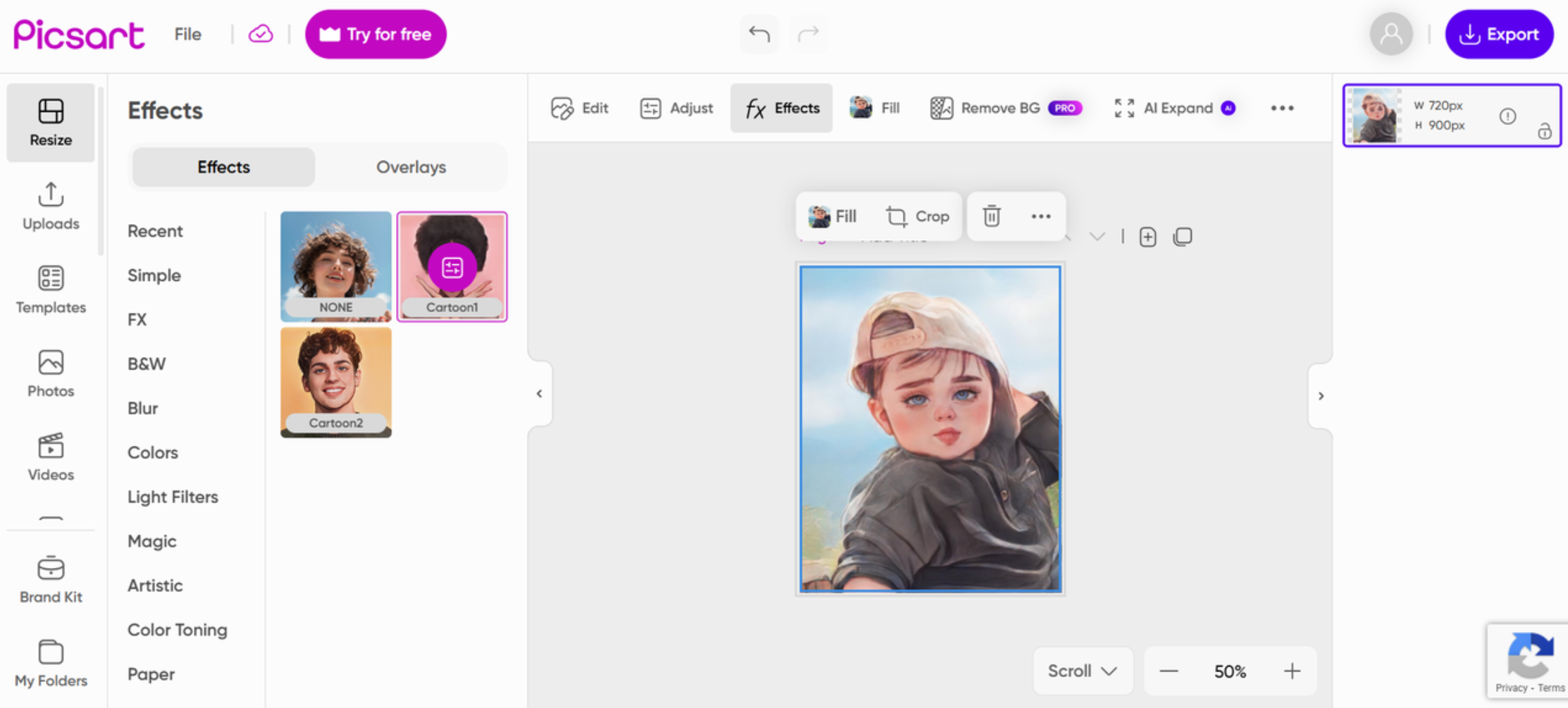Open the AI Expand tool

click(1175, 108)
